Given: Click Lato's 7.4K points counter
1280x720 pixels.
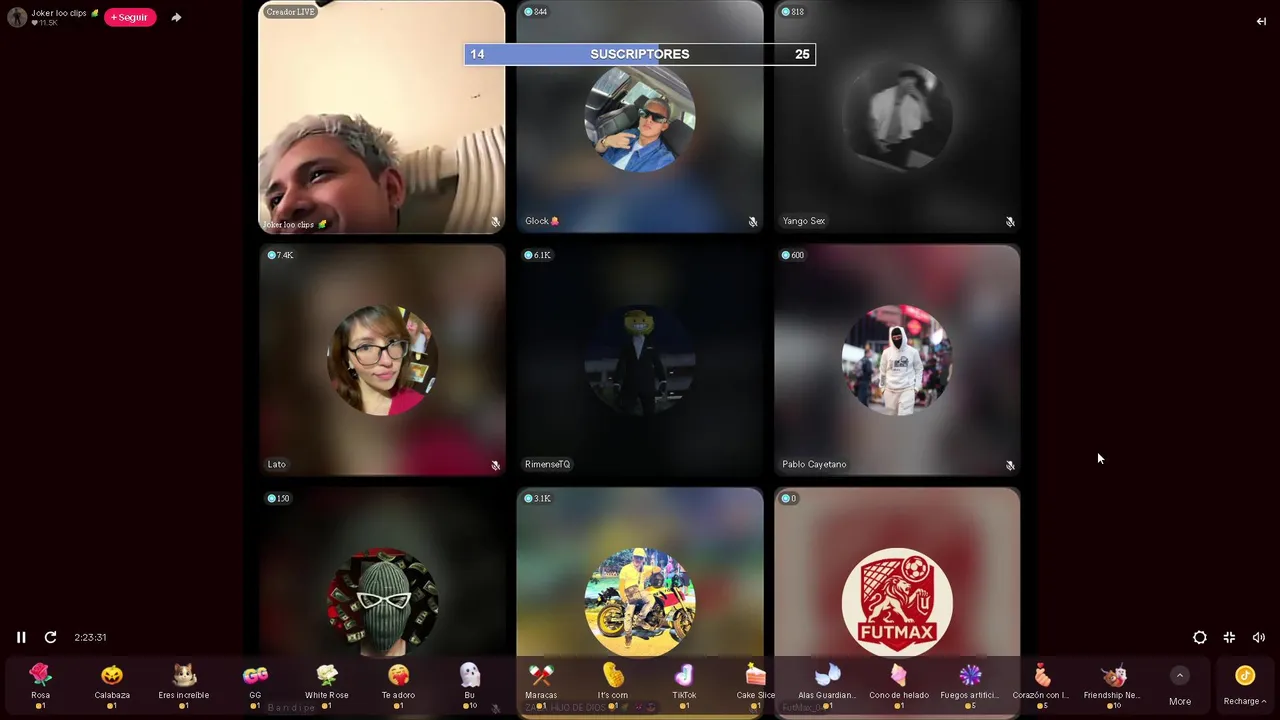Looking at the screenshot, I should pyautogui.click(x=280, y=255).
